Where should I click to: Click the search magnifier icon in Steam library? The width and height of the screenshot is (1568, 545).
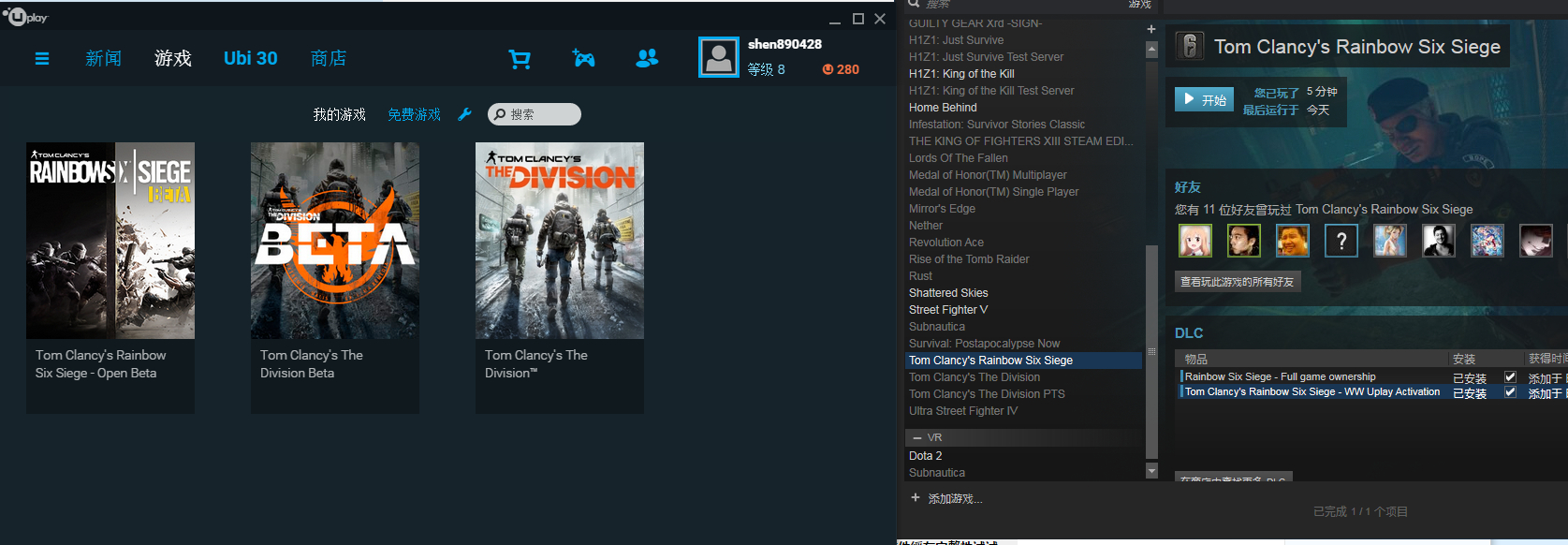click(x=914, y=4)
